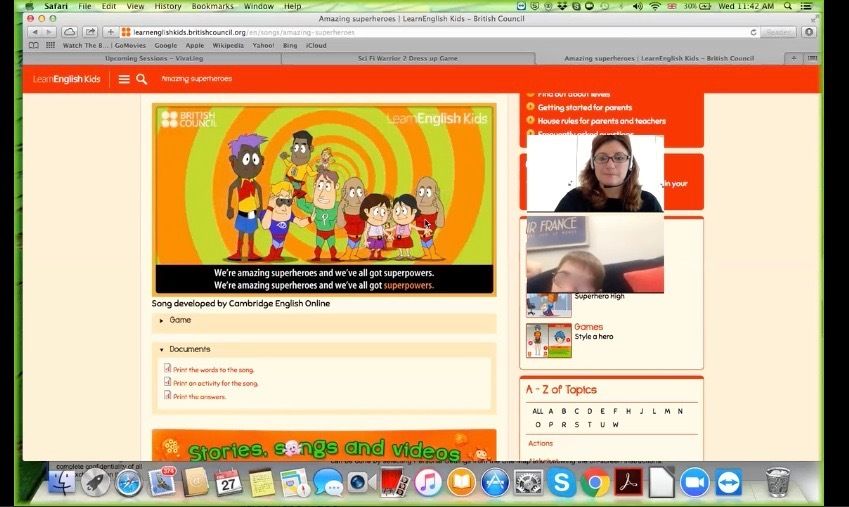Select letter S in A-Z of Topics
The width and height of the screenshot is (849, 507).
pos(577,425)
